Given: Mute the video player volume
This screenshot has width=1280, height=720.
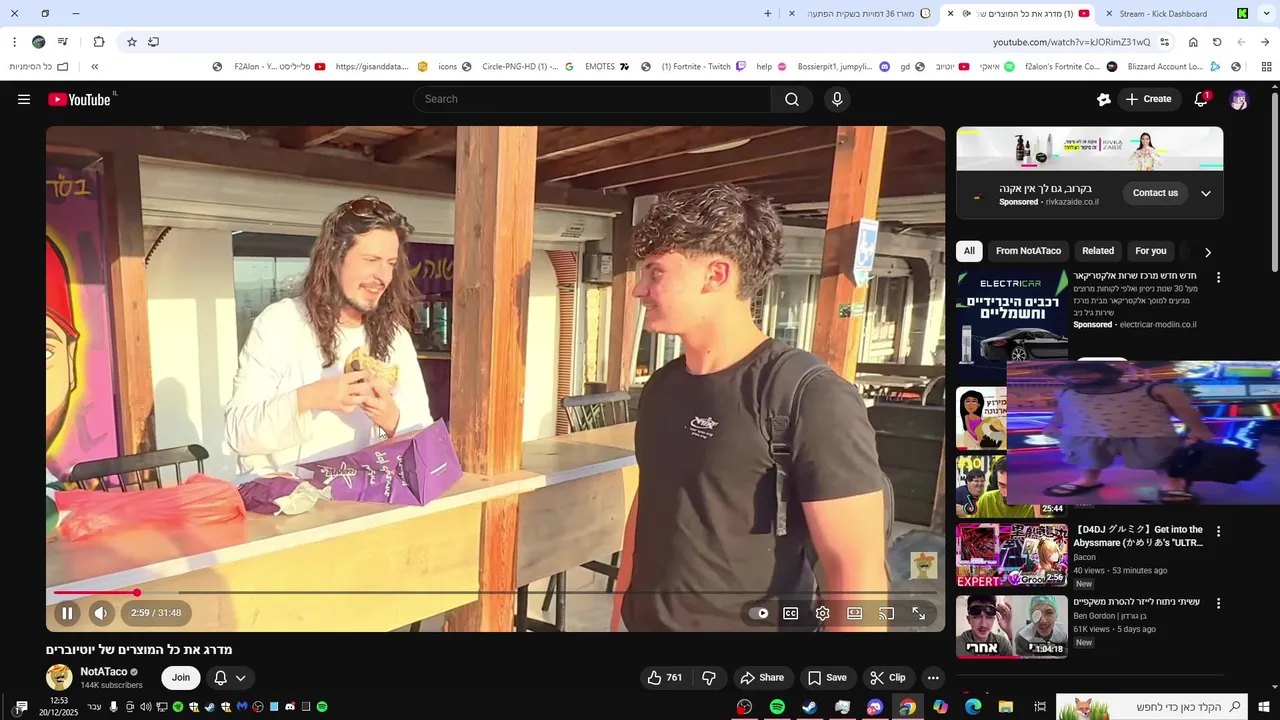Looking at the screenshot, I should (101, 613).
